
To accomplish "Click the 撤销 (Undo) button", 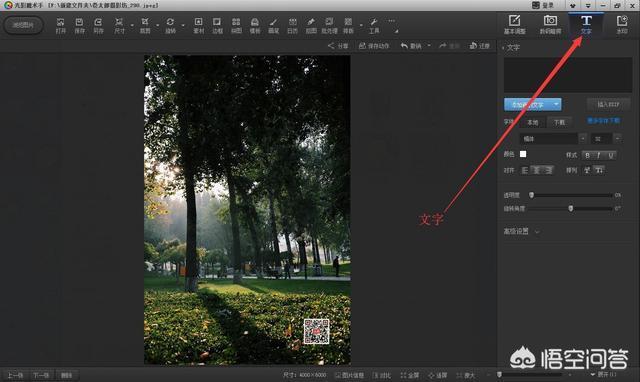I will tap(411, 46).
